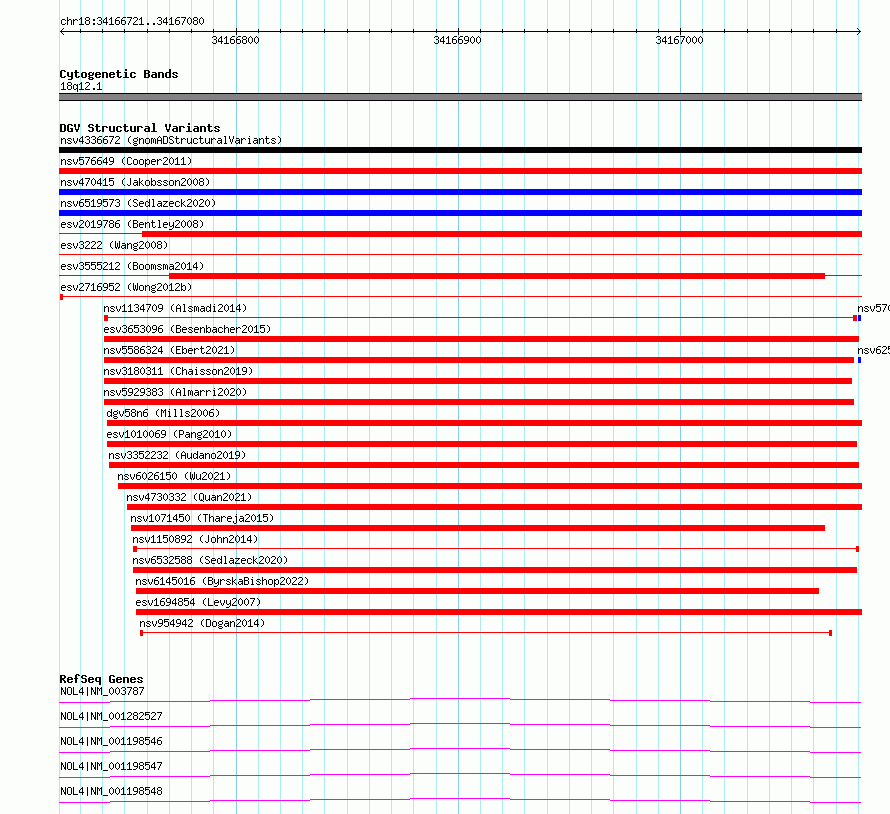
Task: Click the blue nsv6519573 variant bar
Action: click(460, 213)
